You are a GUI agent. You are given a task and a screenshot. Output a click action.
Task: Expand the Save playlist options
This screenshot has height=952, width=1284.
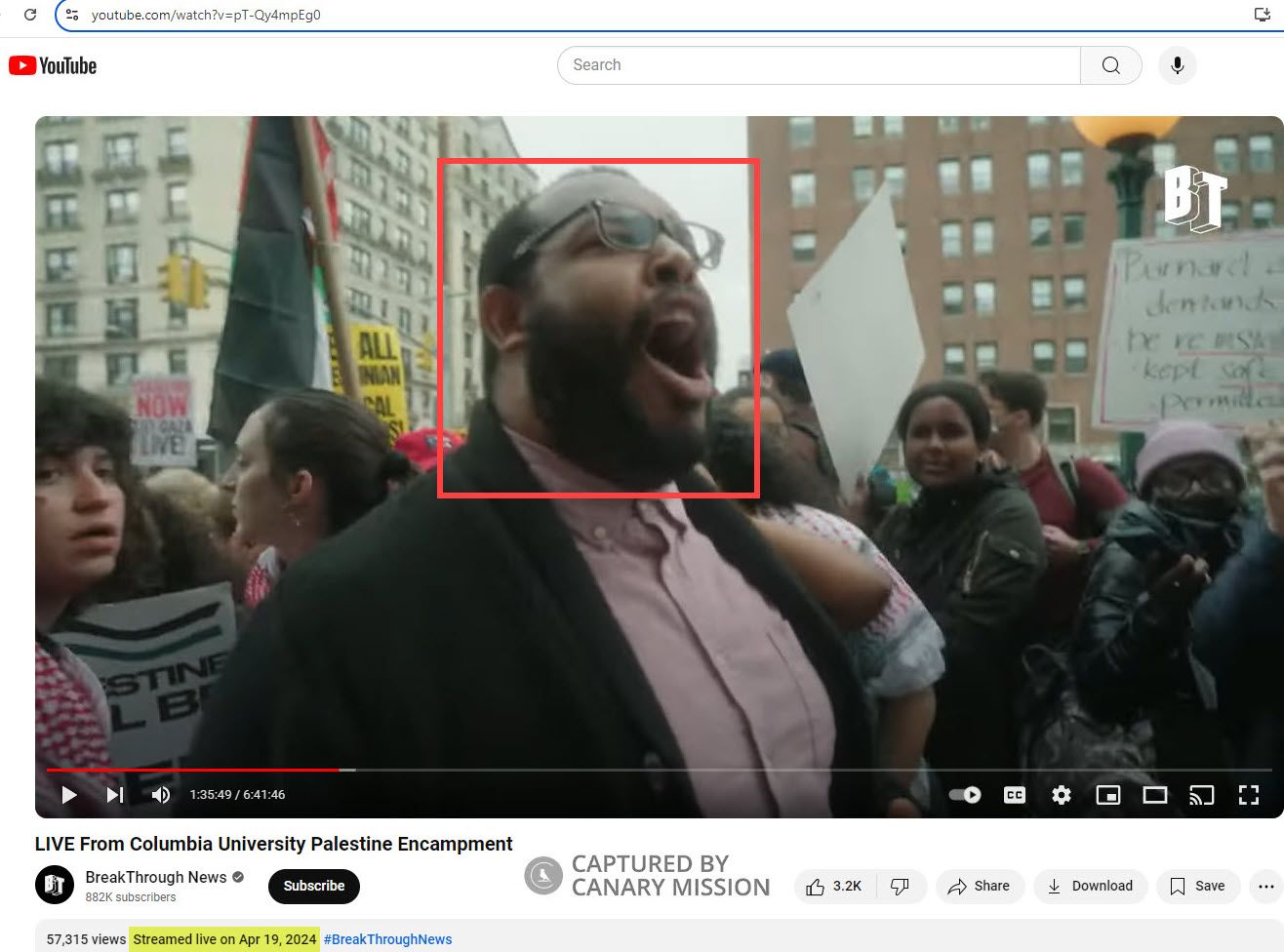tap(1198, 886)
